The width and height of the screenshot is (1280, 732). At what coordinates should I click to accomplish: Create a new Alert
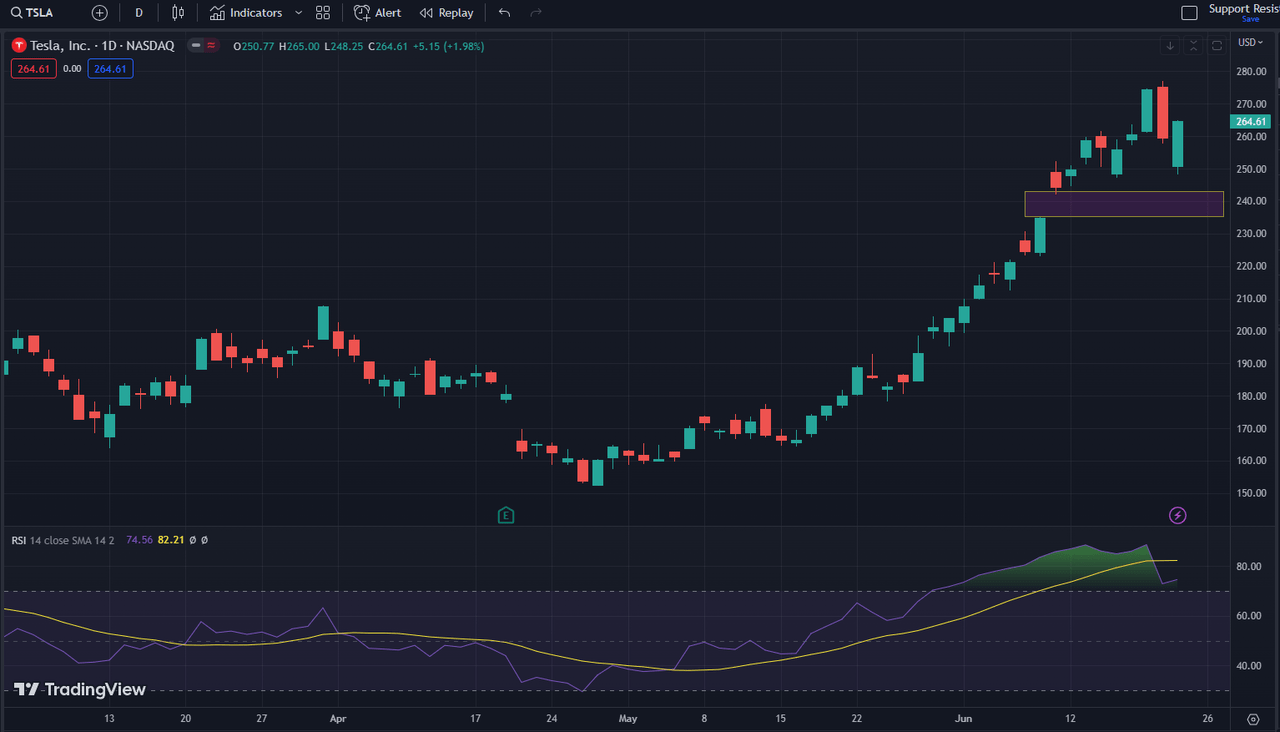[378, 13]
